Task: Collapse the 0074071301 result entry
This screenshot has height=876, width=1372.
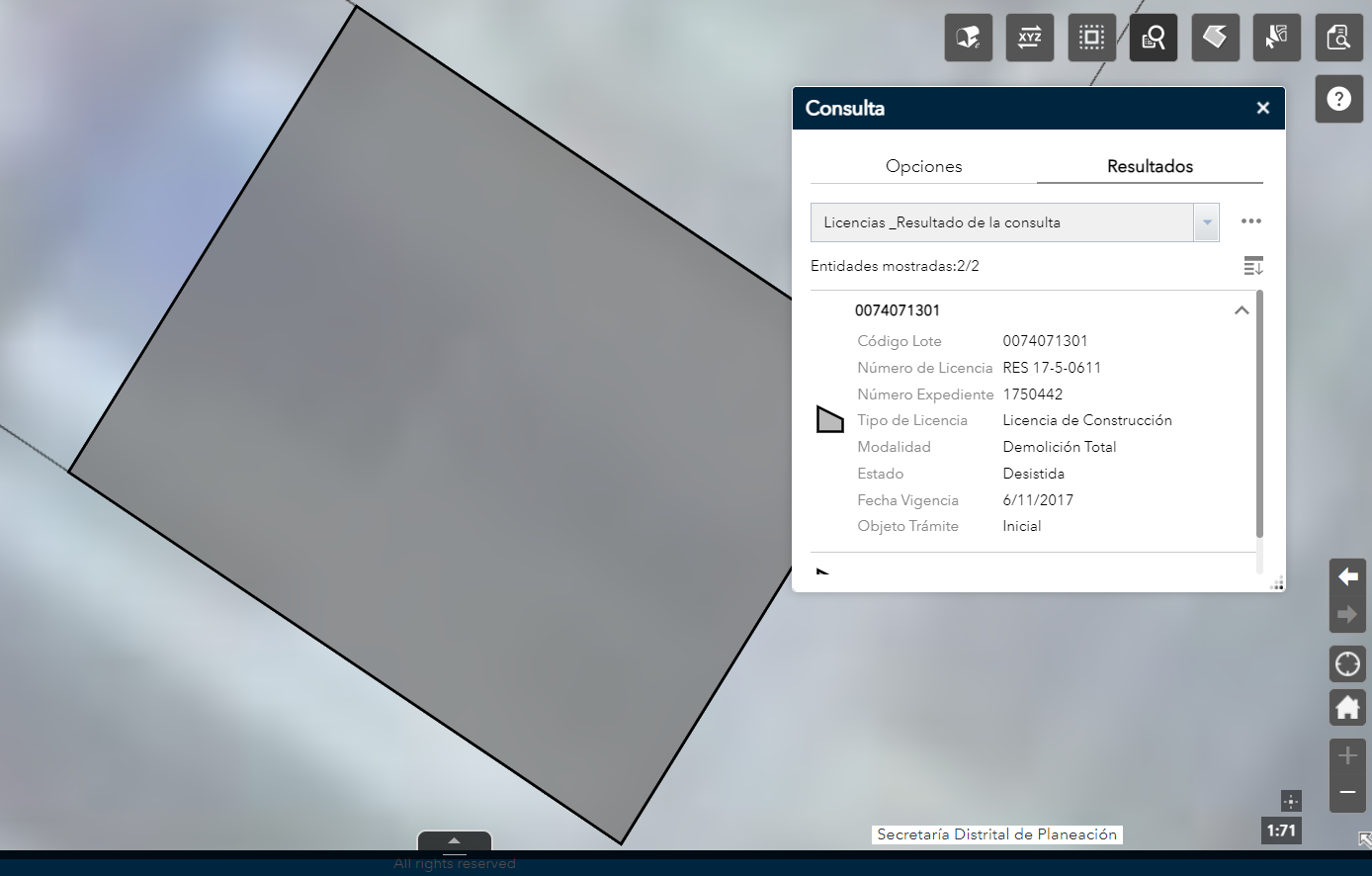Action: click(1242, 310)
